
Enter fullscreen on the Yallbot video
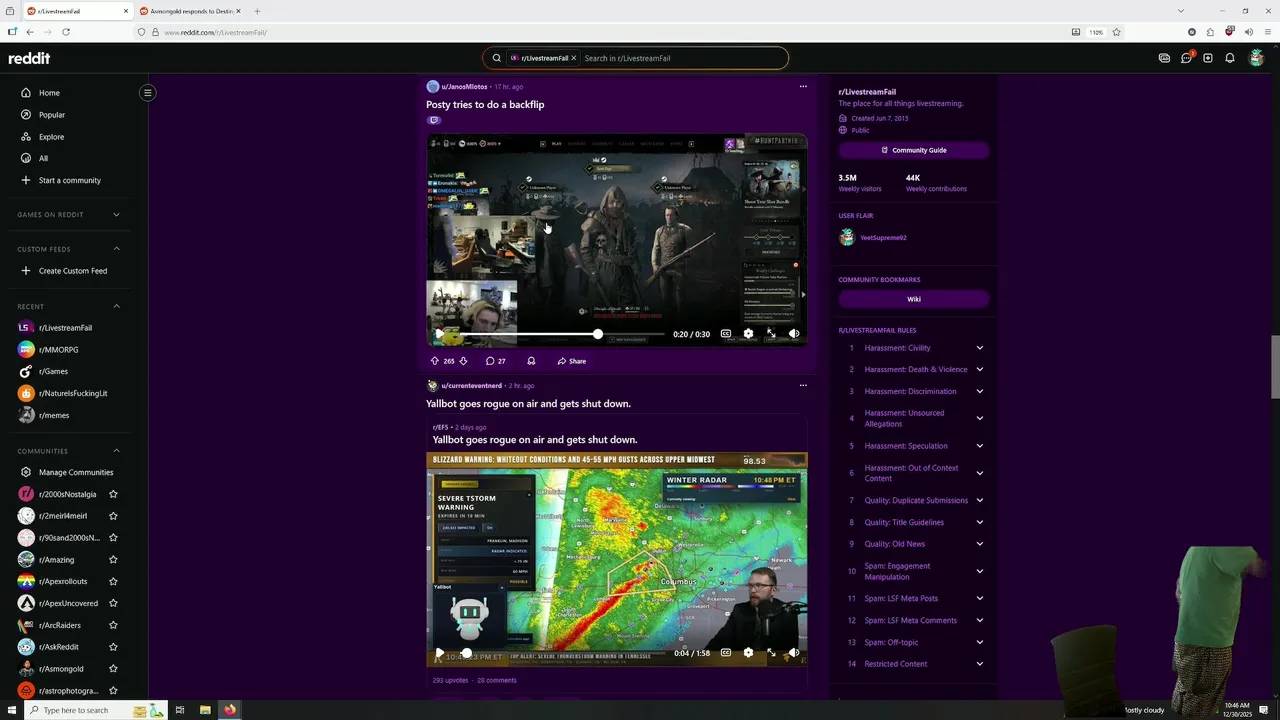click(x=771, y=653)
